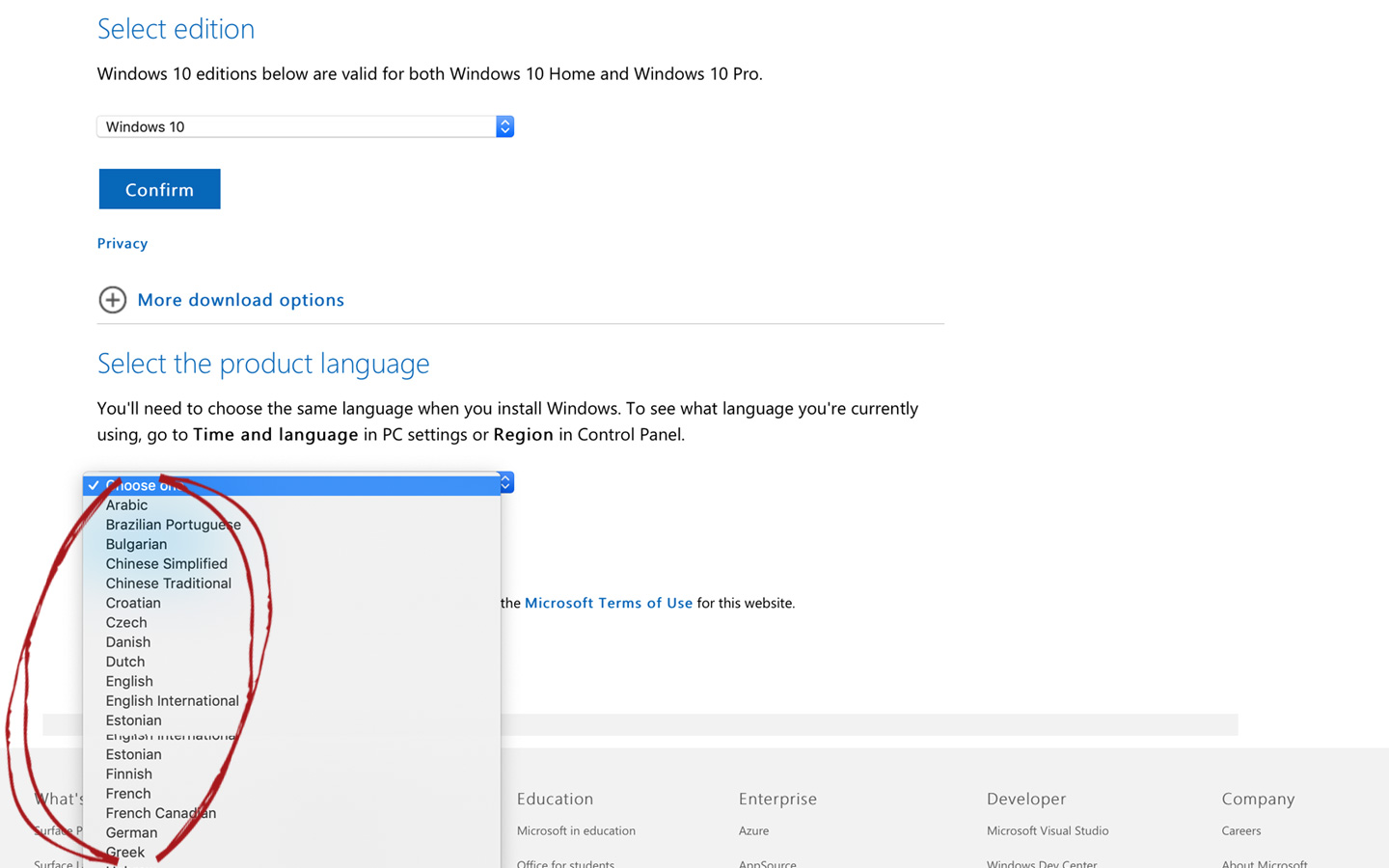Choose Brazilian Portuguese from the language list
Screen dimensions: 1389x868
pyautogui.click(x=291, y=525)
